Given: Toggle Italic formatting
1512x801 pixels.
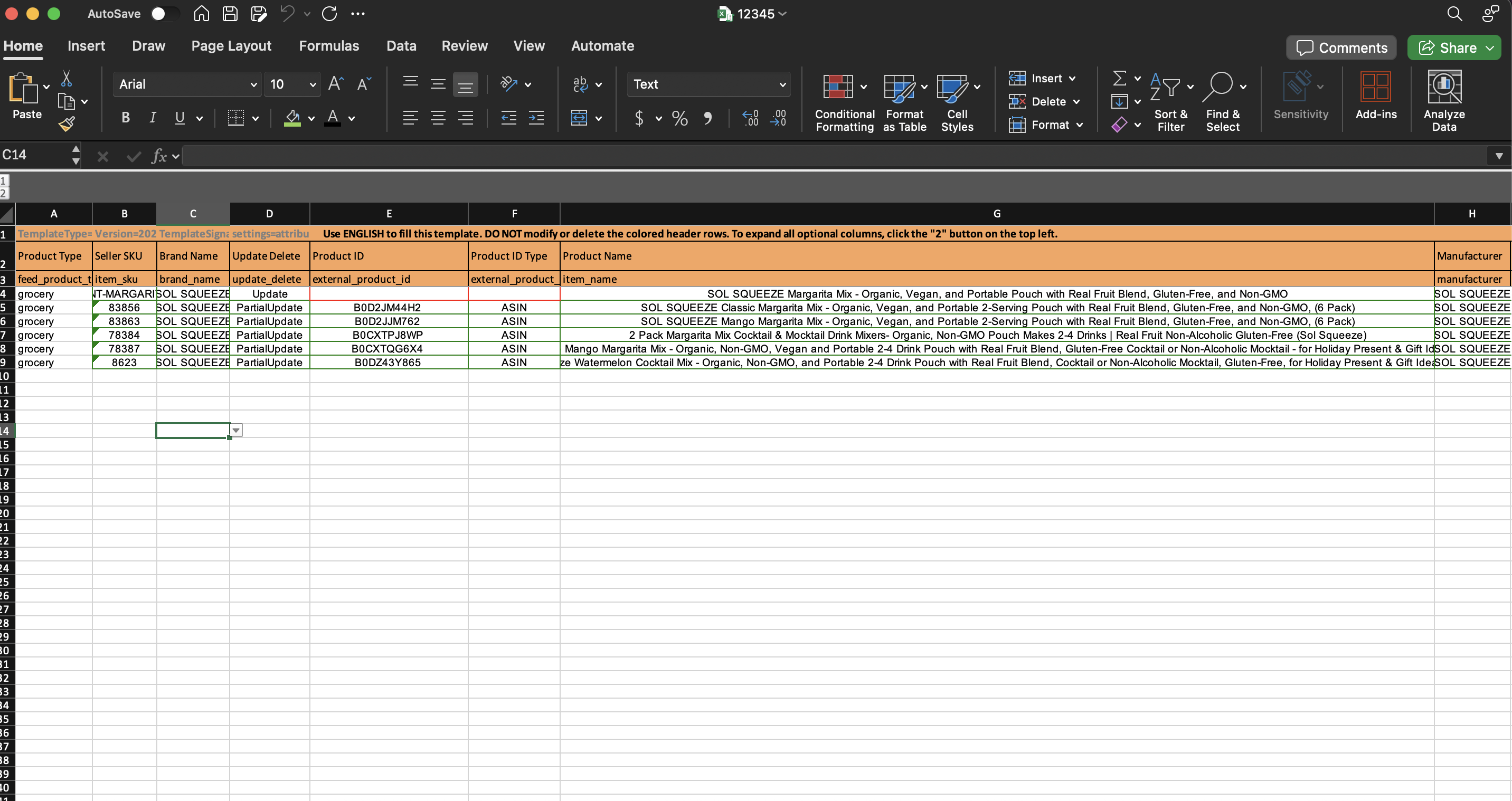Looking at the screenshot, I should coord(153,117).
